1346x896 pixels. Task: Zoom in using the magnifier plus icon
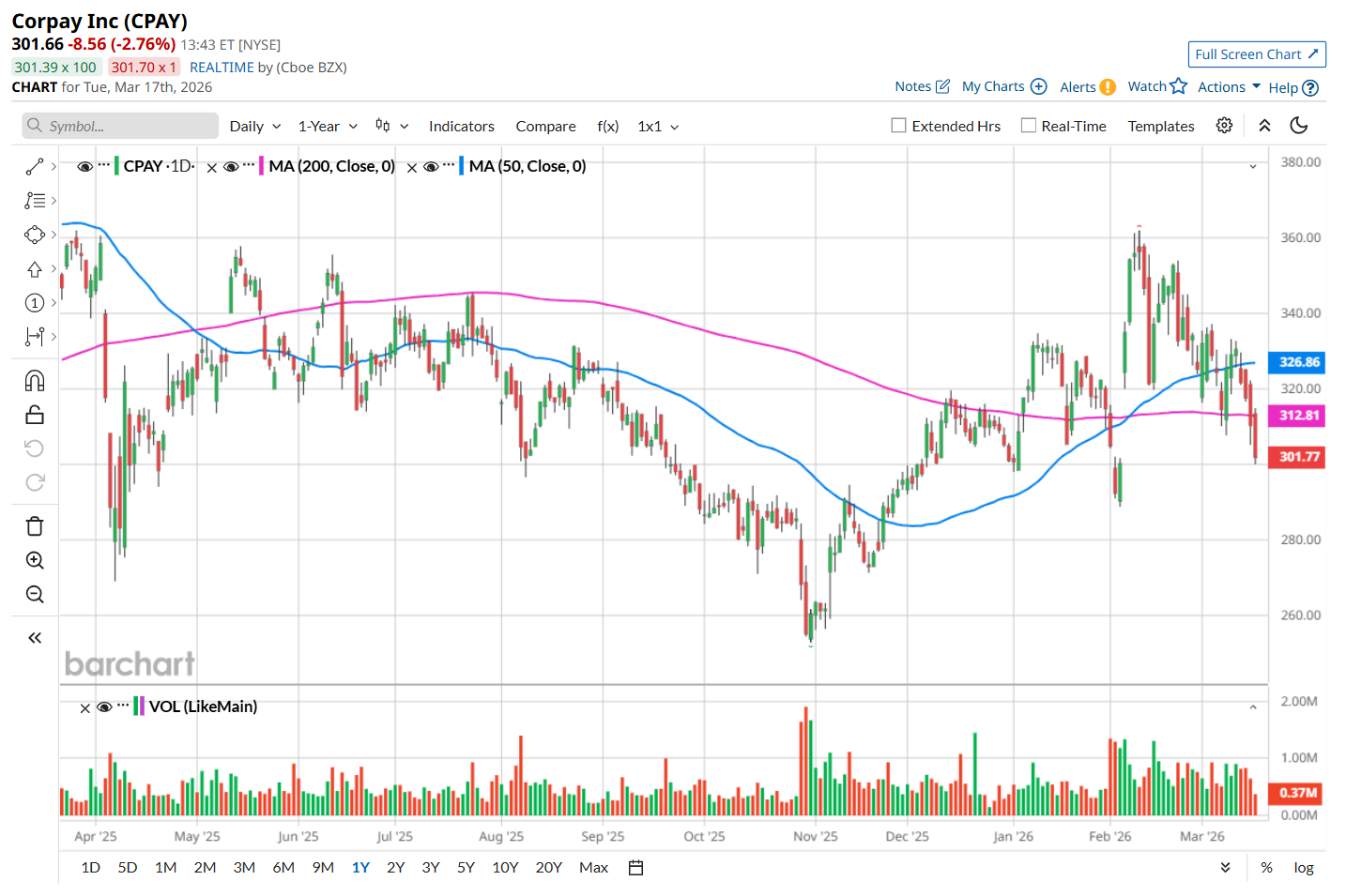click(x=35, y=560)
